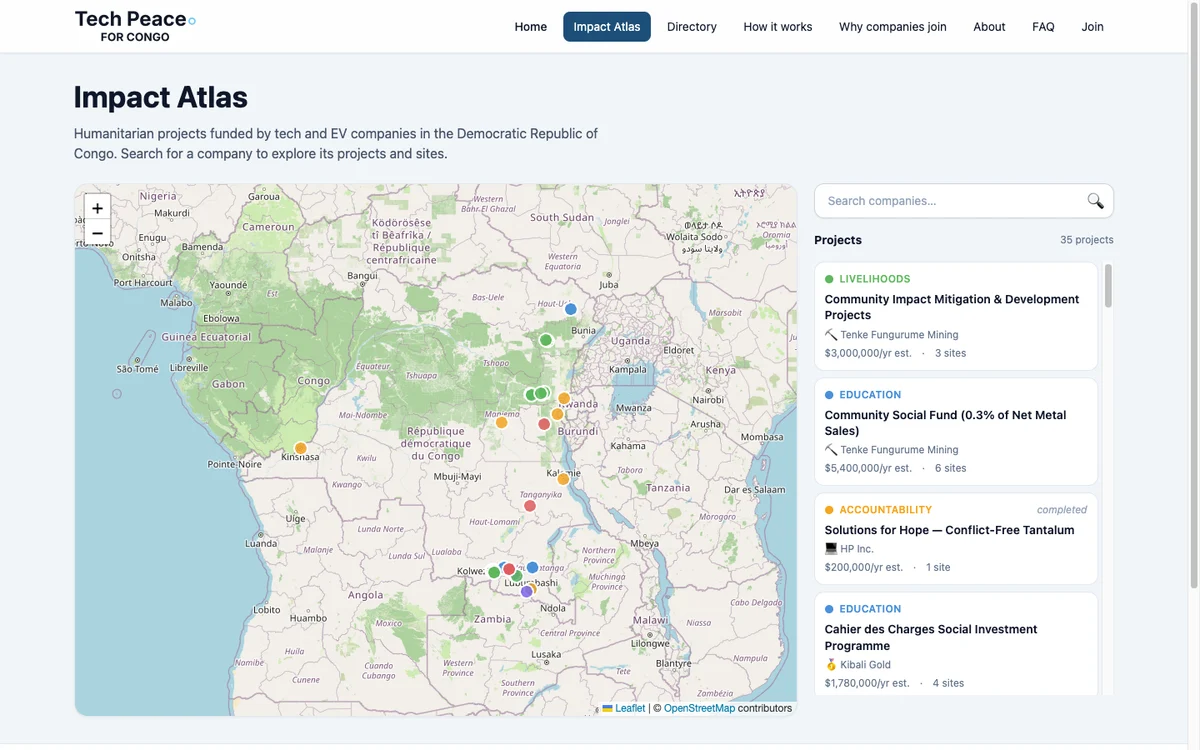The image size is (1200, 750).
Task: Open the About page
Action: pyautogui.click(x=989, y=27)
